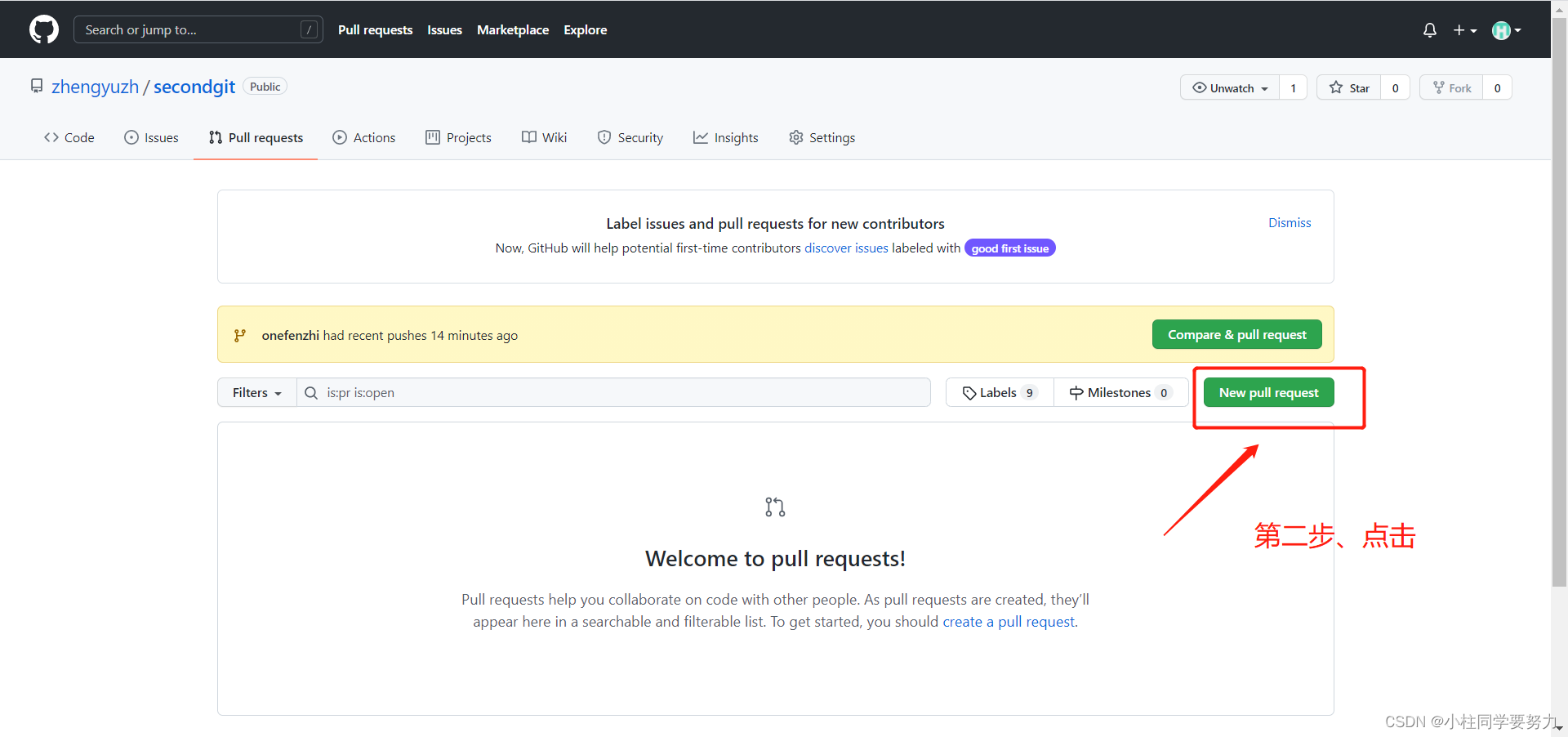This screenshot has height=737, width=1568.
Task: Open the Insights tab
Action: pos(725,138)
